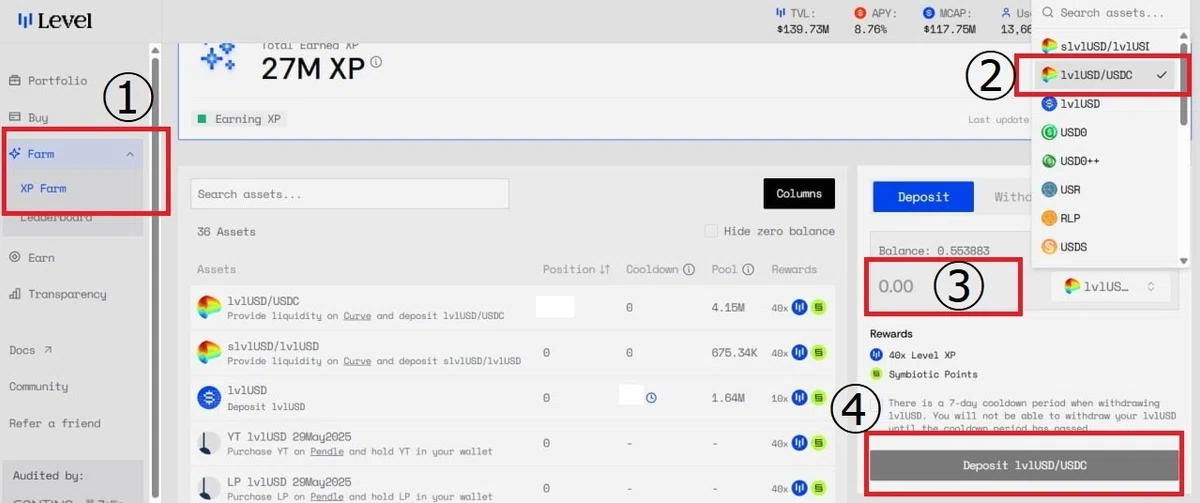Click the blue dollar icon of lvlUSD table row
The height and width of the screenshot is (503, 1200).
209,398
